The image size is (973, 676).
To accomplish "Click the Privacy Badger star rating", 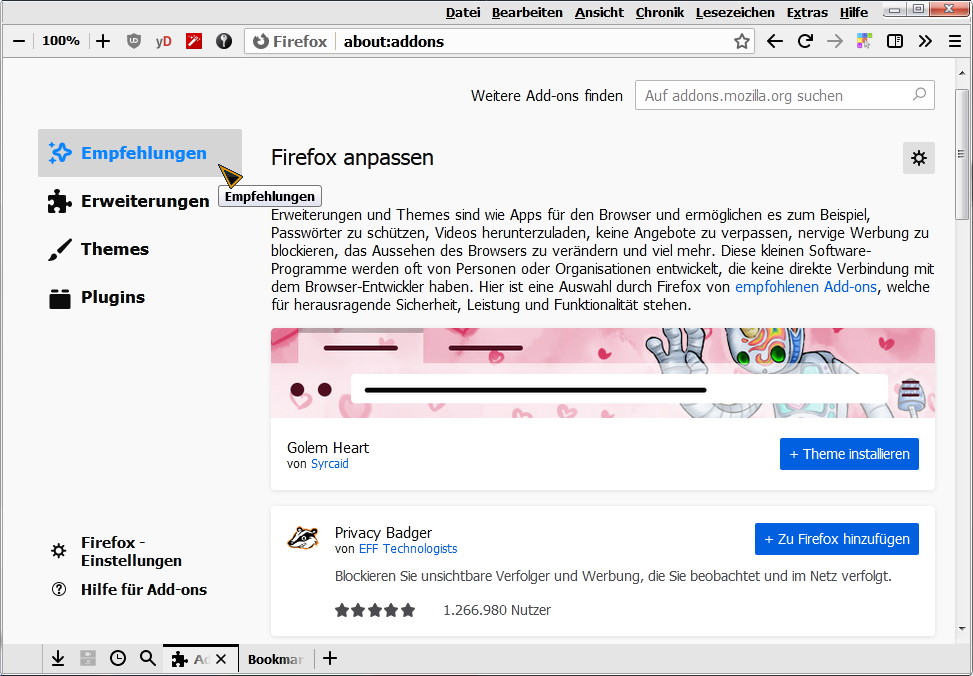I will click(x=375, y=610).
